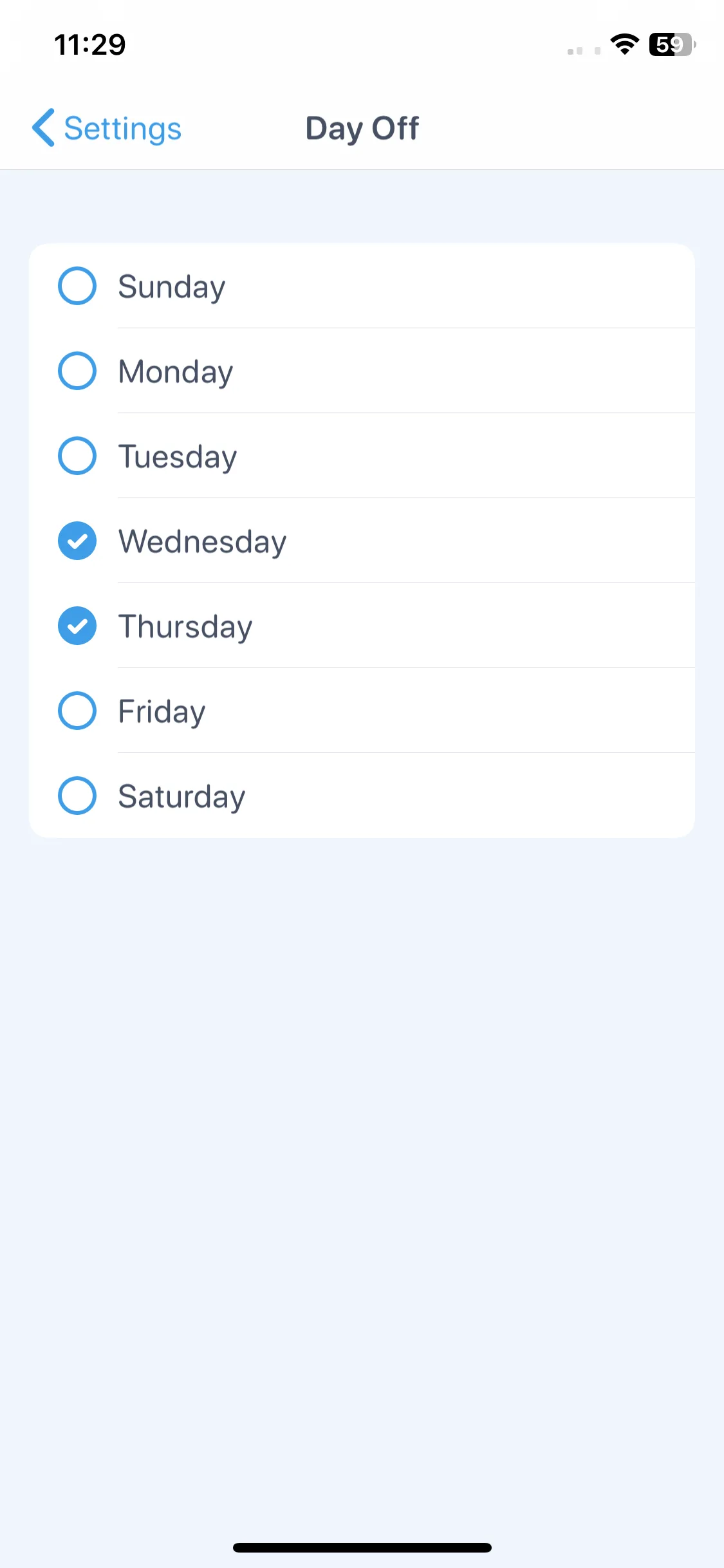
Task: Check the Monday circle checkbox
Action: pos(77,371)
